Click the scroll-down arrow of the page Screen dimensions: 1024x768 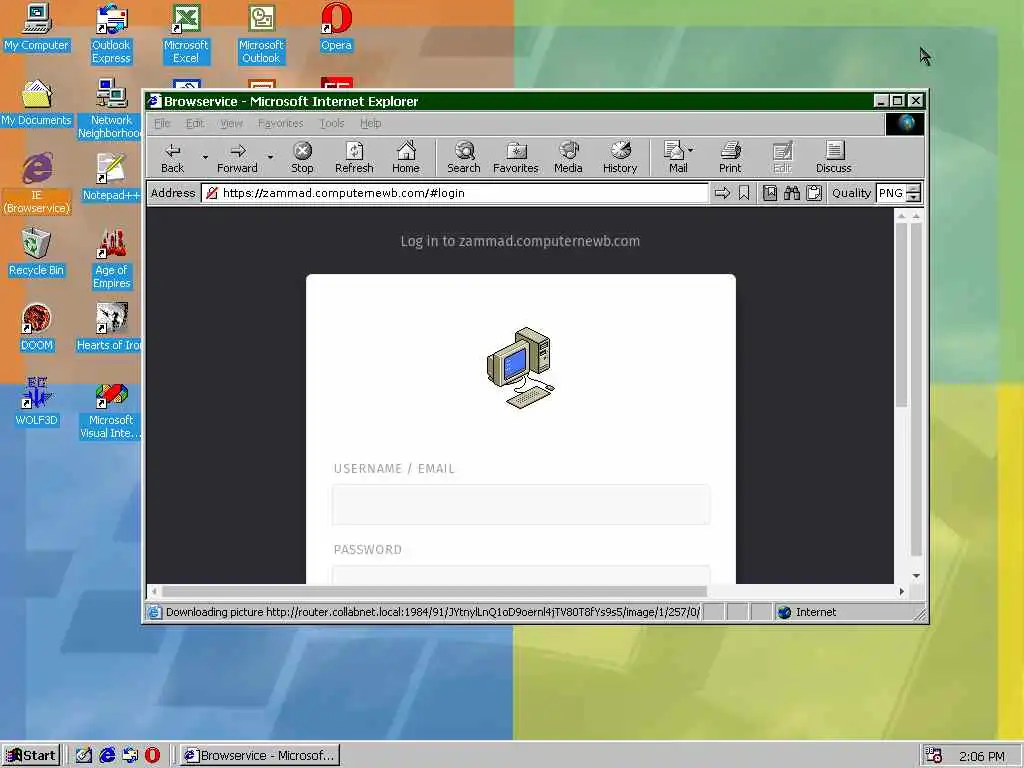point(916,575)
